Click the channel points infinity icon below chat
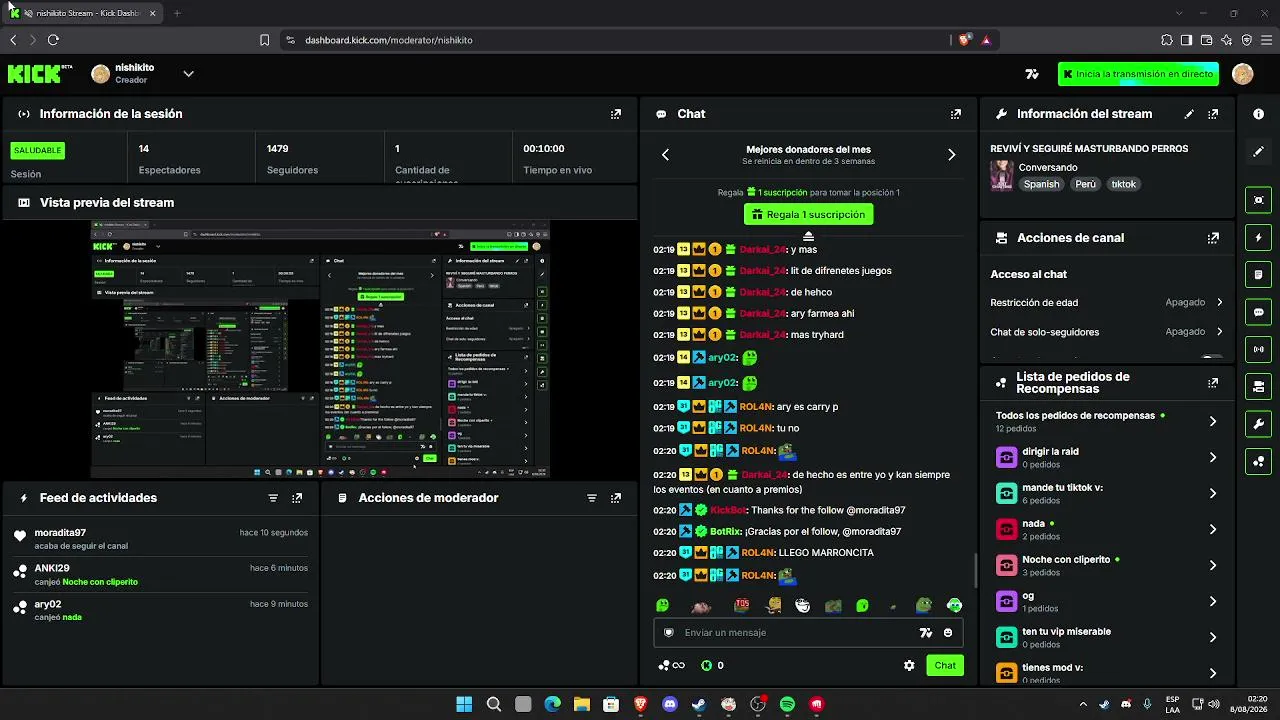Viewport: 1280px width, 720px height. point(671,666)
